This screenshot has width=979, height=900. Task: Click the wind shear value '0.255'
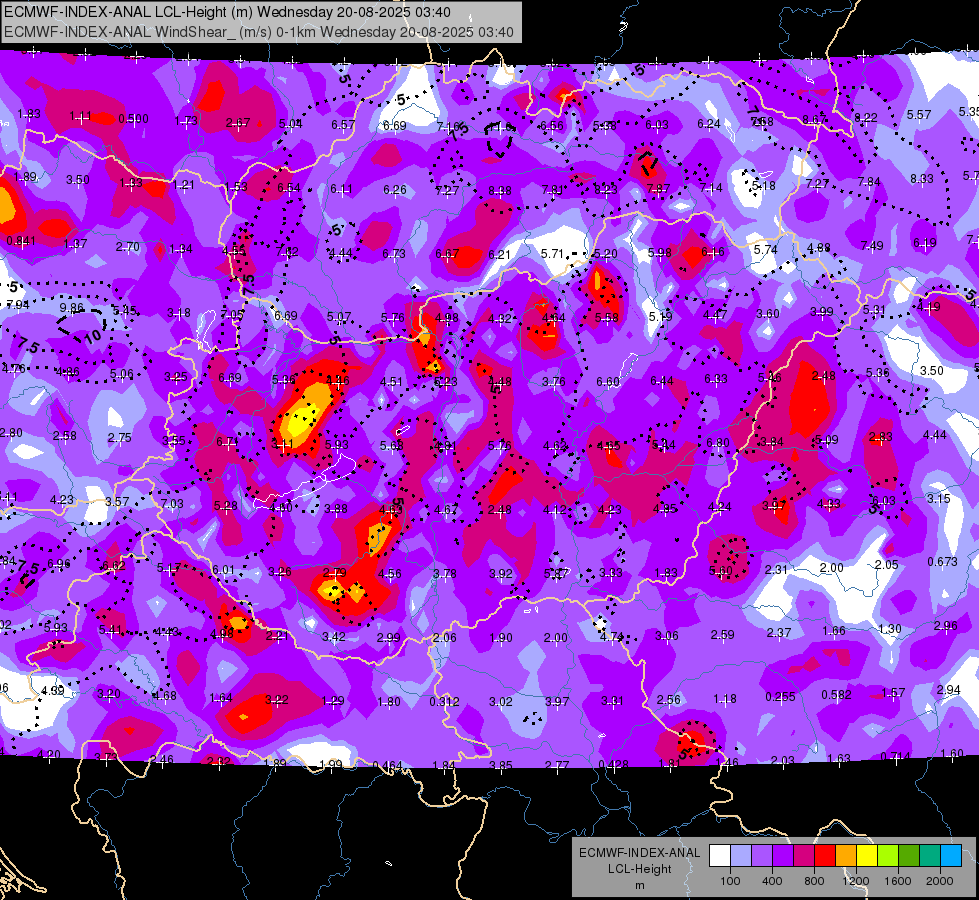(780, 696)
